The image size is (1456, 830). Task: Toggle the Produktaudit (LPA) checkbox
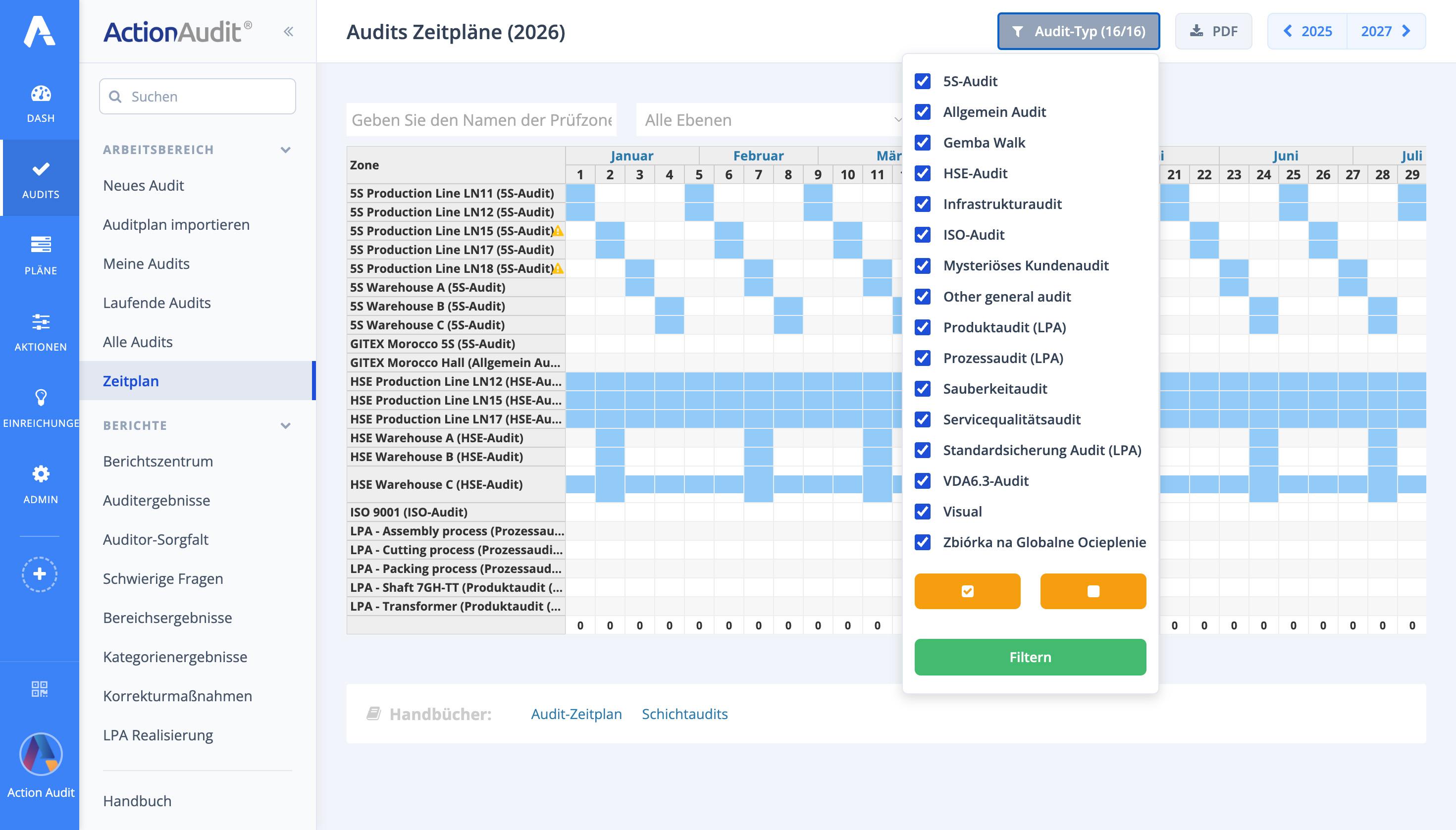[923, 327]
